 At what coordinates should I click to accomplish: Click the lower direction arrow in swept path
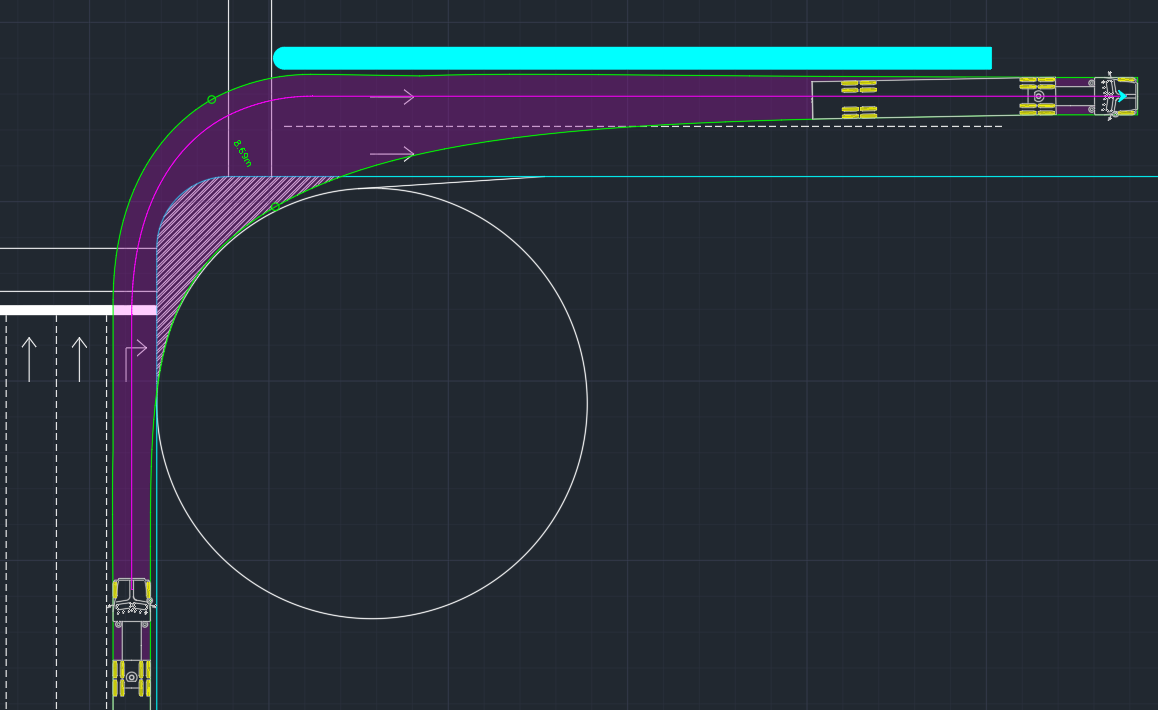point(392,154)
